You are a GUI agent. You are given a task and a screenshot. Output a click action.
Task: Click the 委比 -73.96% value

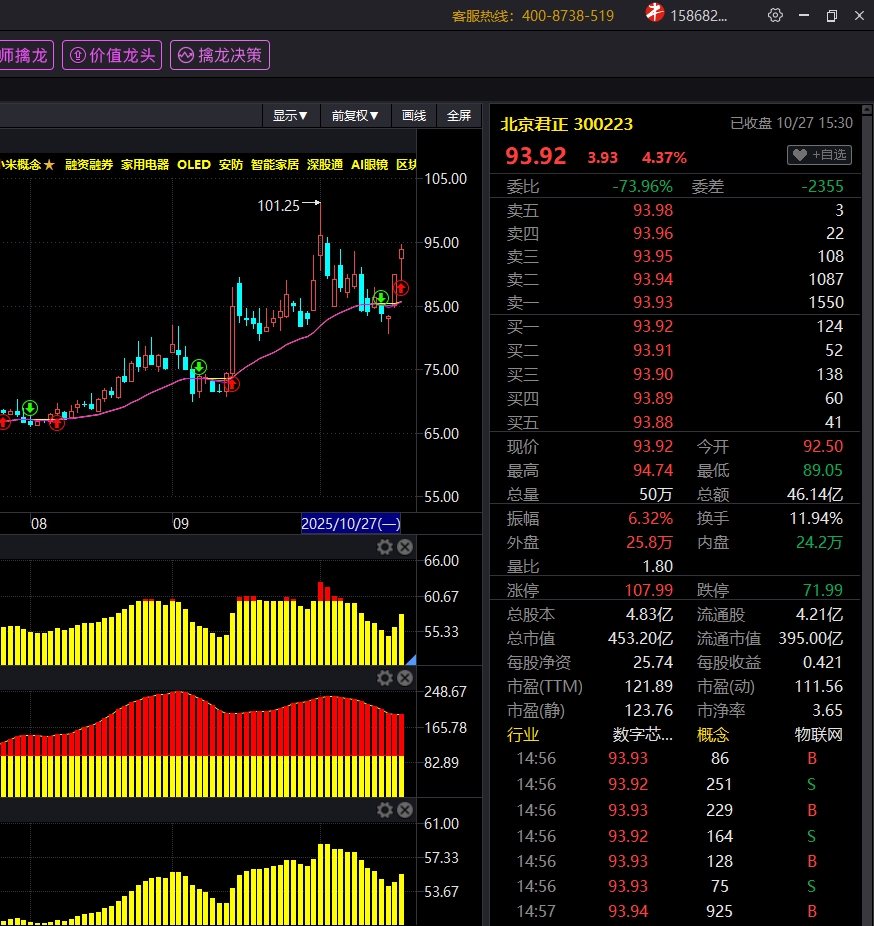[x=643, y=187]
